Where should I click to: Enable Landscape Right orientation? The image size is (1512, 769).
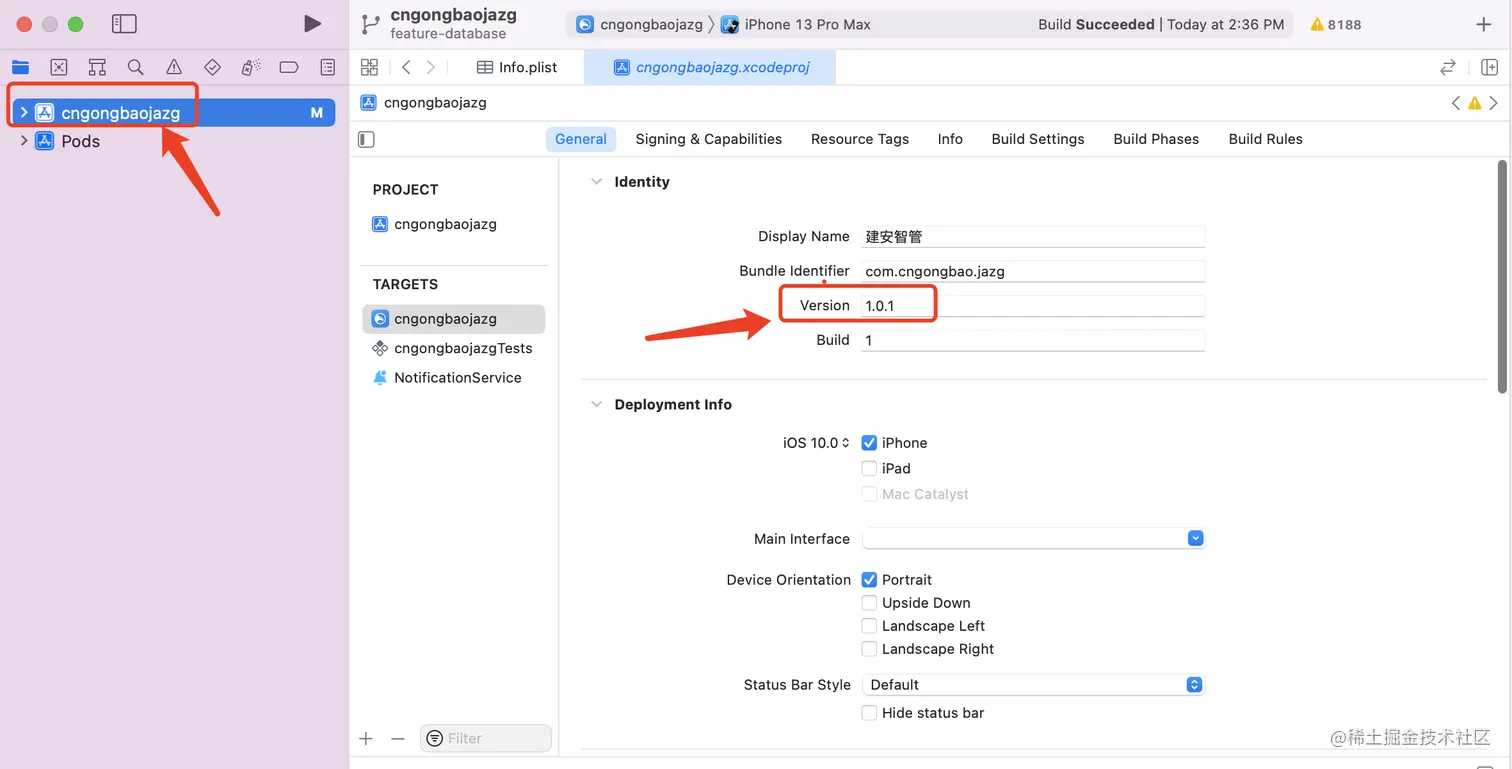pyautogui.click(x=869, y=649)
